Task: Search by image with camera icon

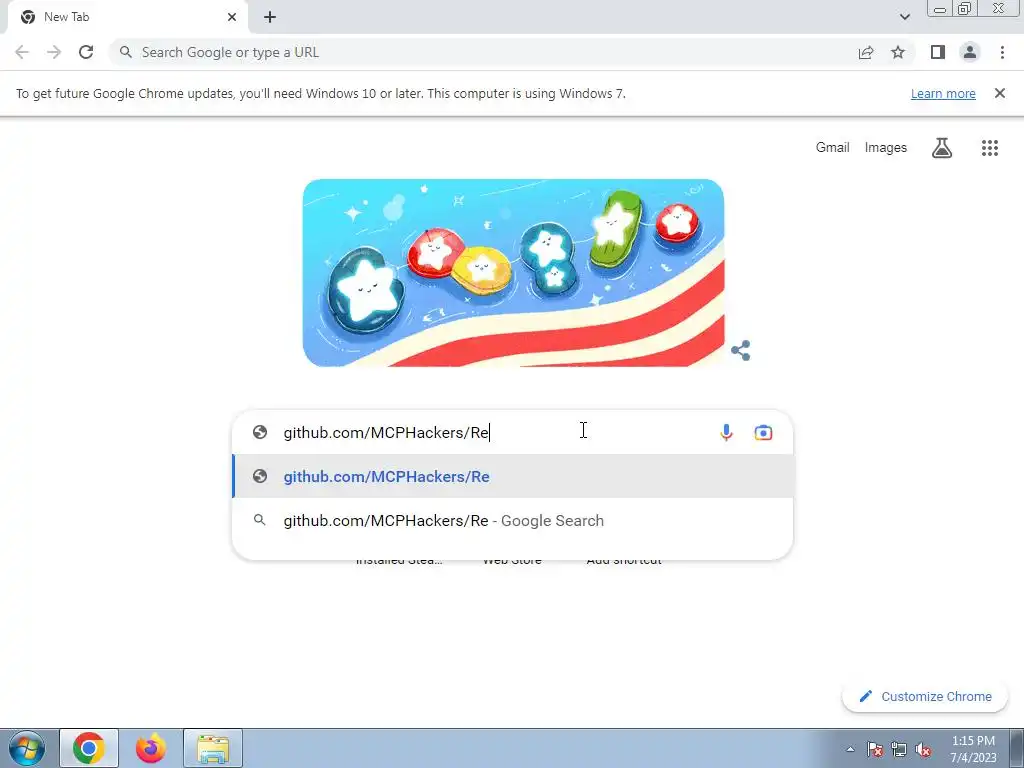Action: pos(763,432)
